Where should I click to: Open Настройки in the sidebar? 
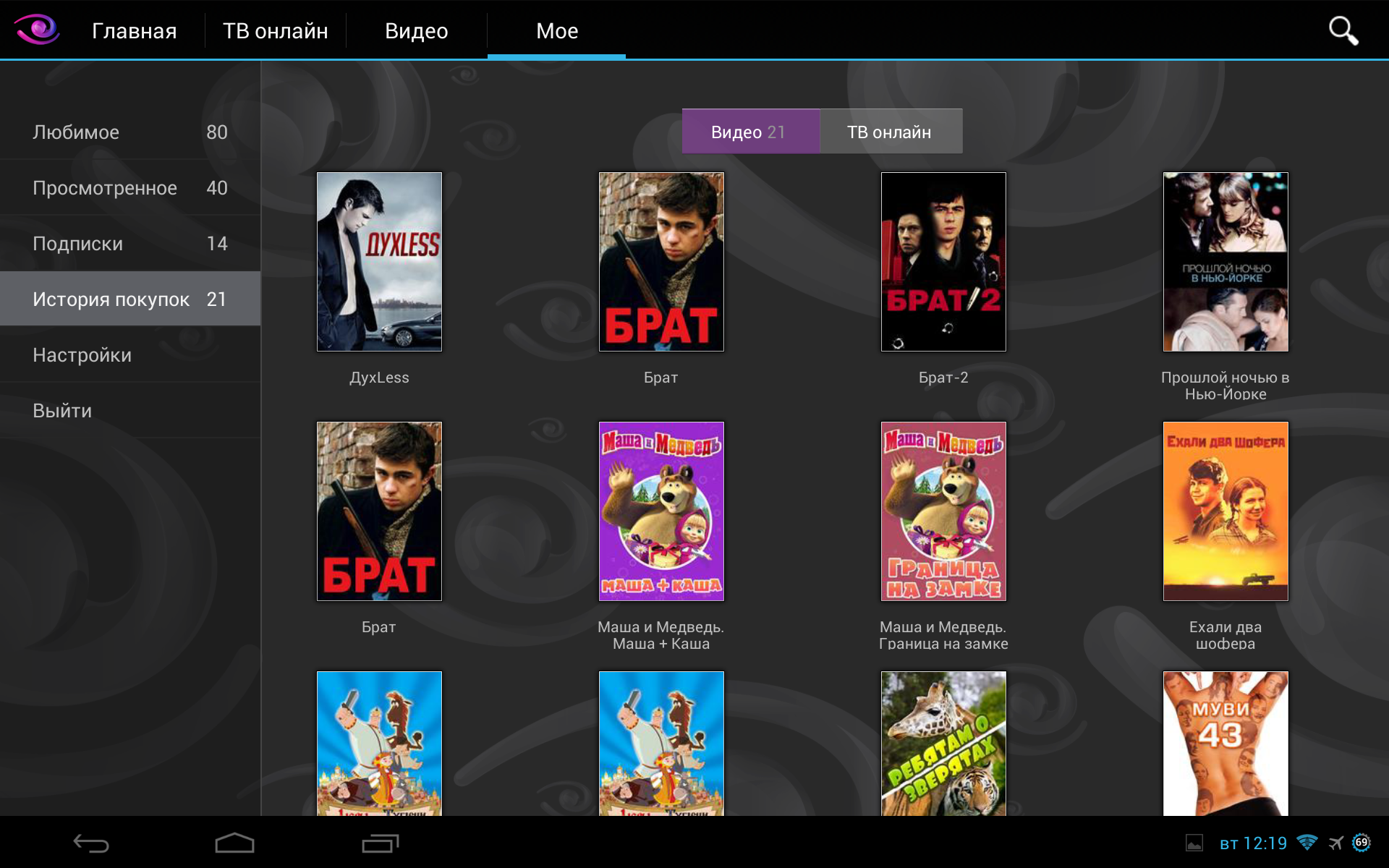(130, 354)
